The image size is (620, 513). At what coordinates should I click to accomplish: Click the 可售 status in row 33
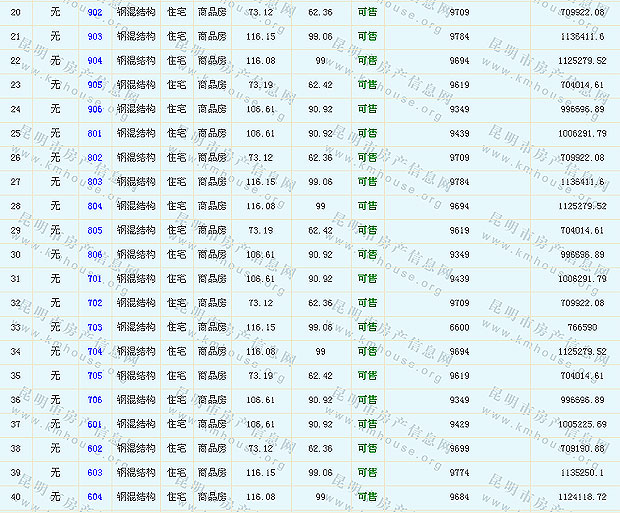[367, 327]
